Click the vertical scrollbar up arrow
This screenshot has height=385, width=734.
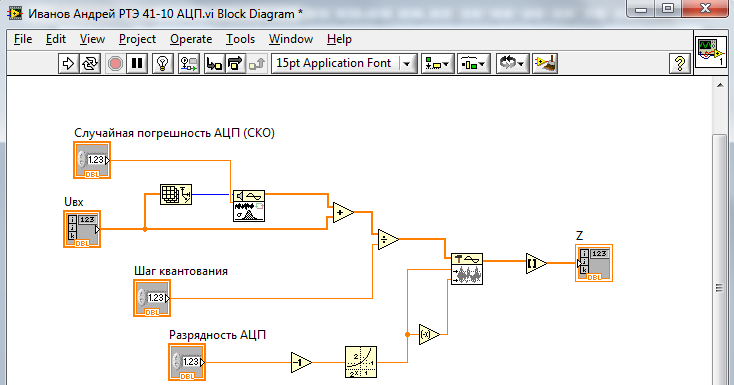click(x=720, y=85)
